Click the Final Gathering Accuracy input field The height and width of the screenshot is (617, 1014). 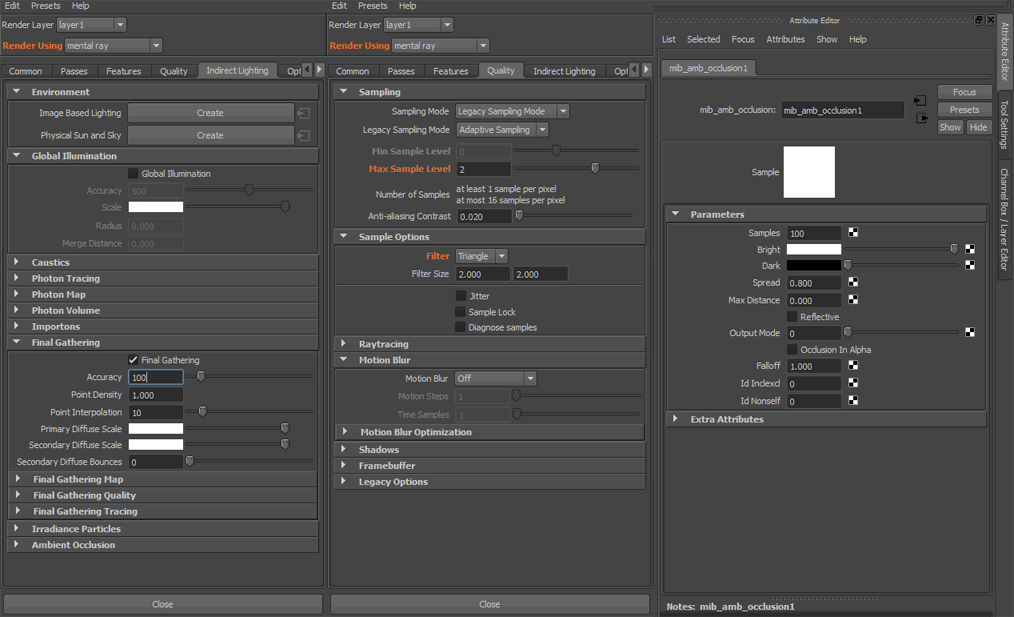coord(155,377)
